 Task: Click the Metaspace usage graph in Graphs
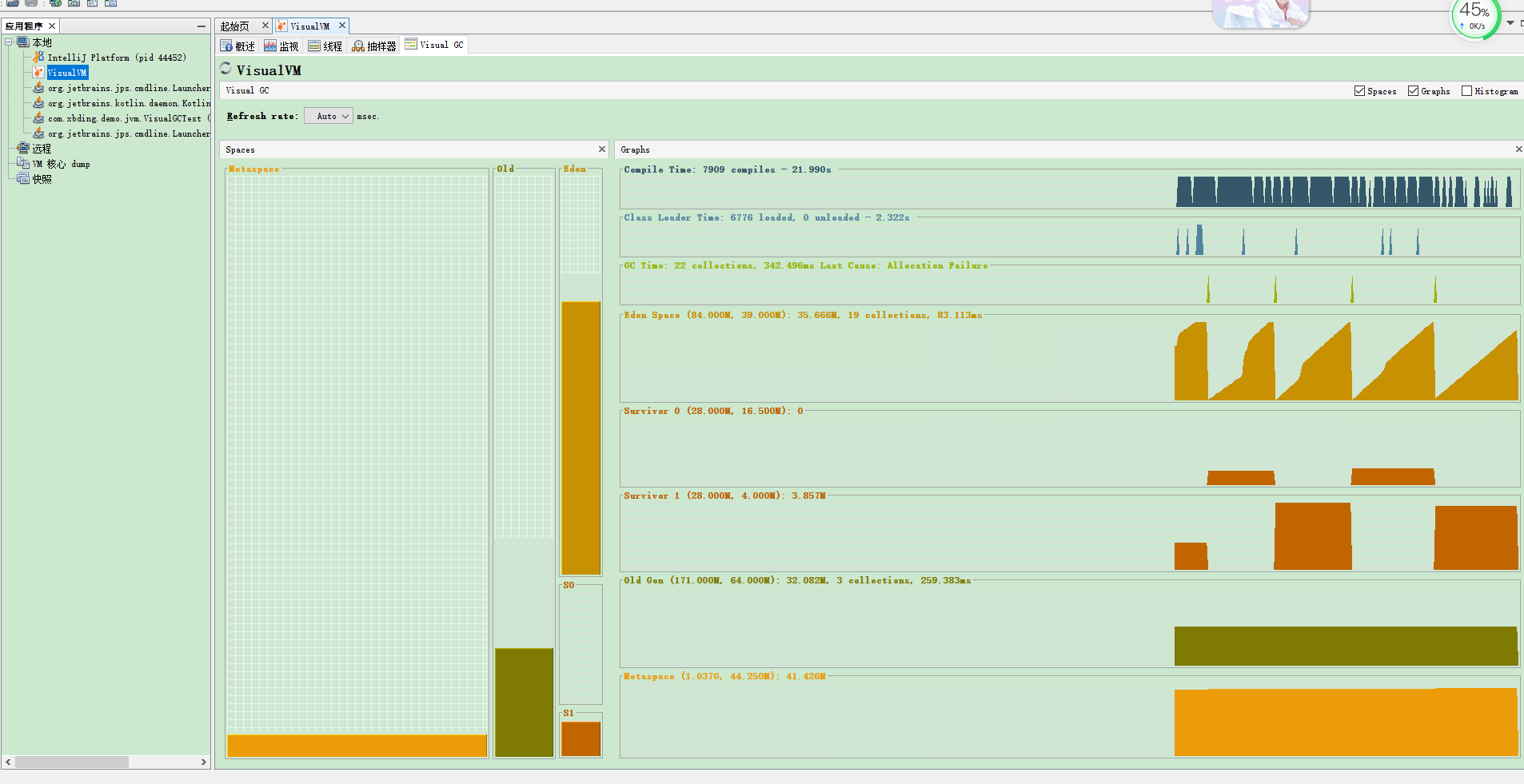1346,722
